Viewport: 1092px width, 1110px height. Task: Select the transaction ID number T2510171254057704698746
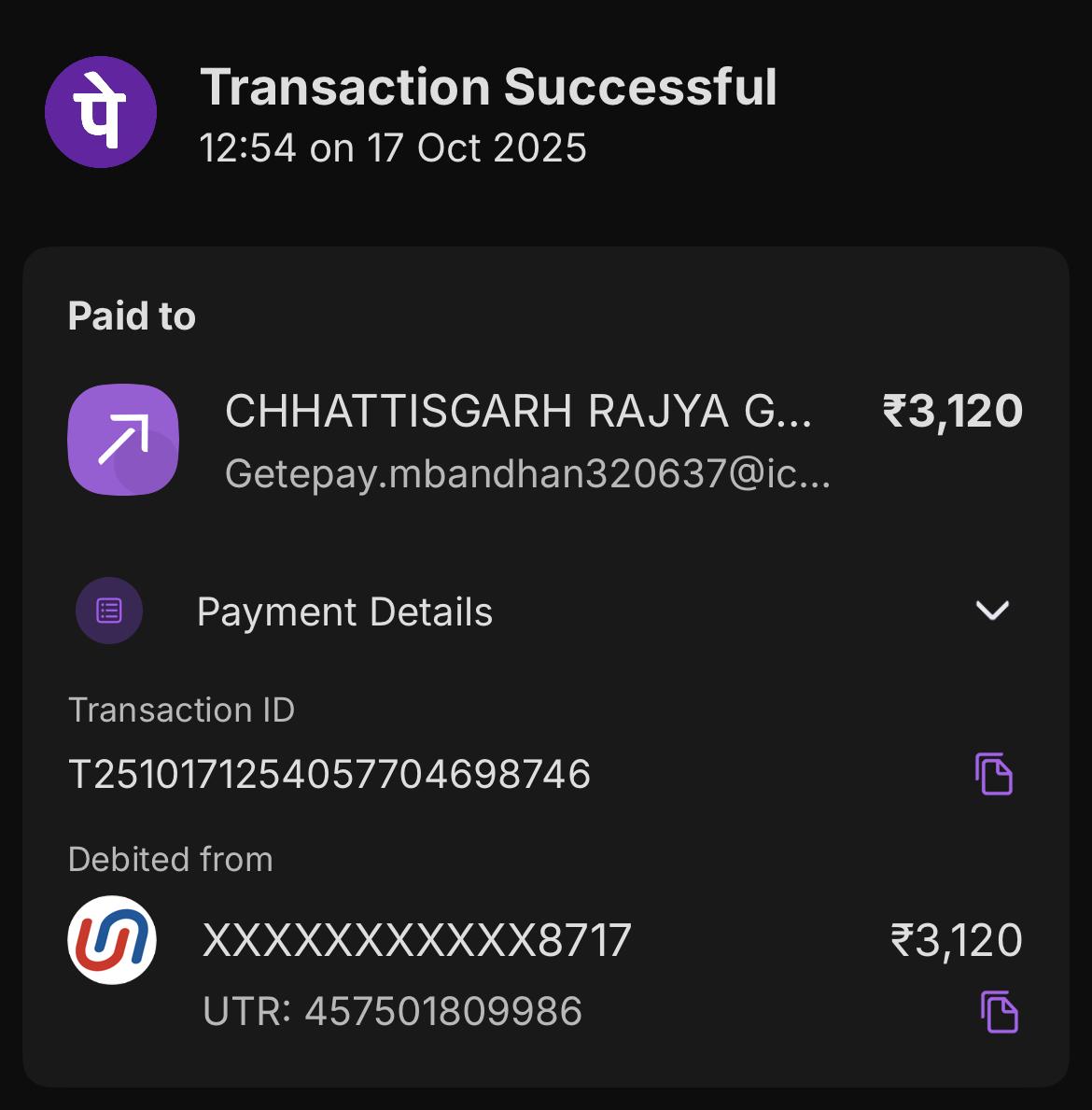[x=329, y=775]
